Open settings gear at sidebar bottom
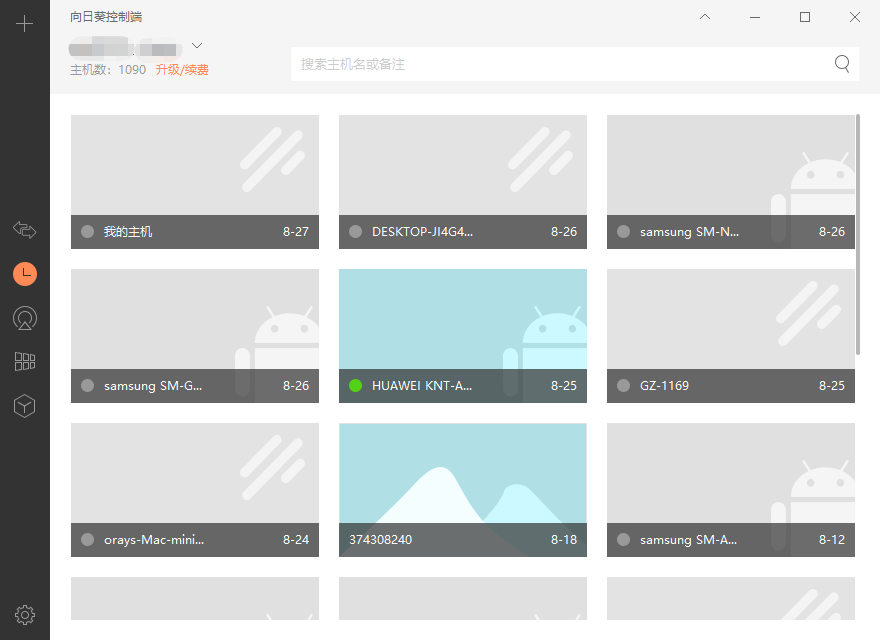 pos(25,615)
